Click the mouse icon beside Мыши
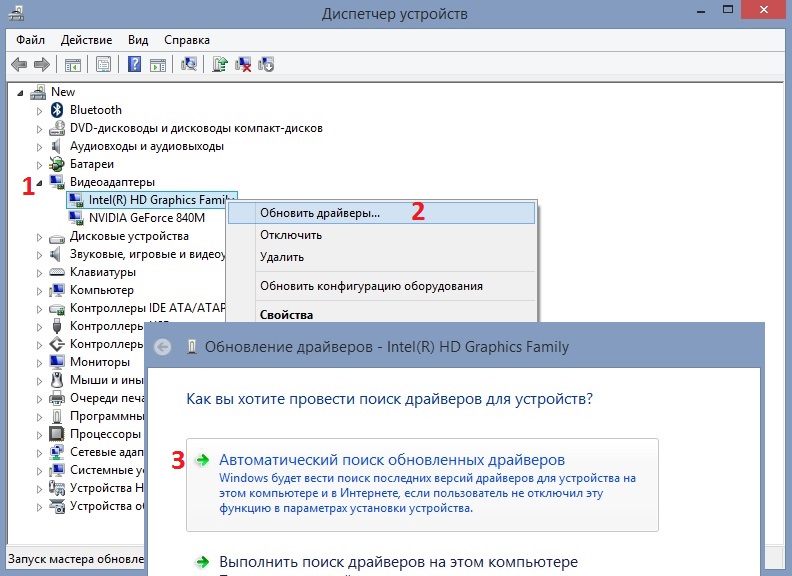792x576 pixels. click(x=57, y=379)
